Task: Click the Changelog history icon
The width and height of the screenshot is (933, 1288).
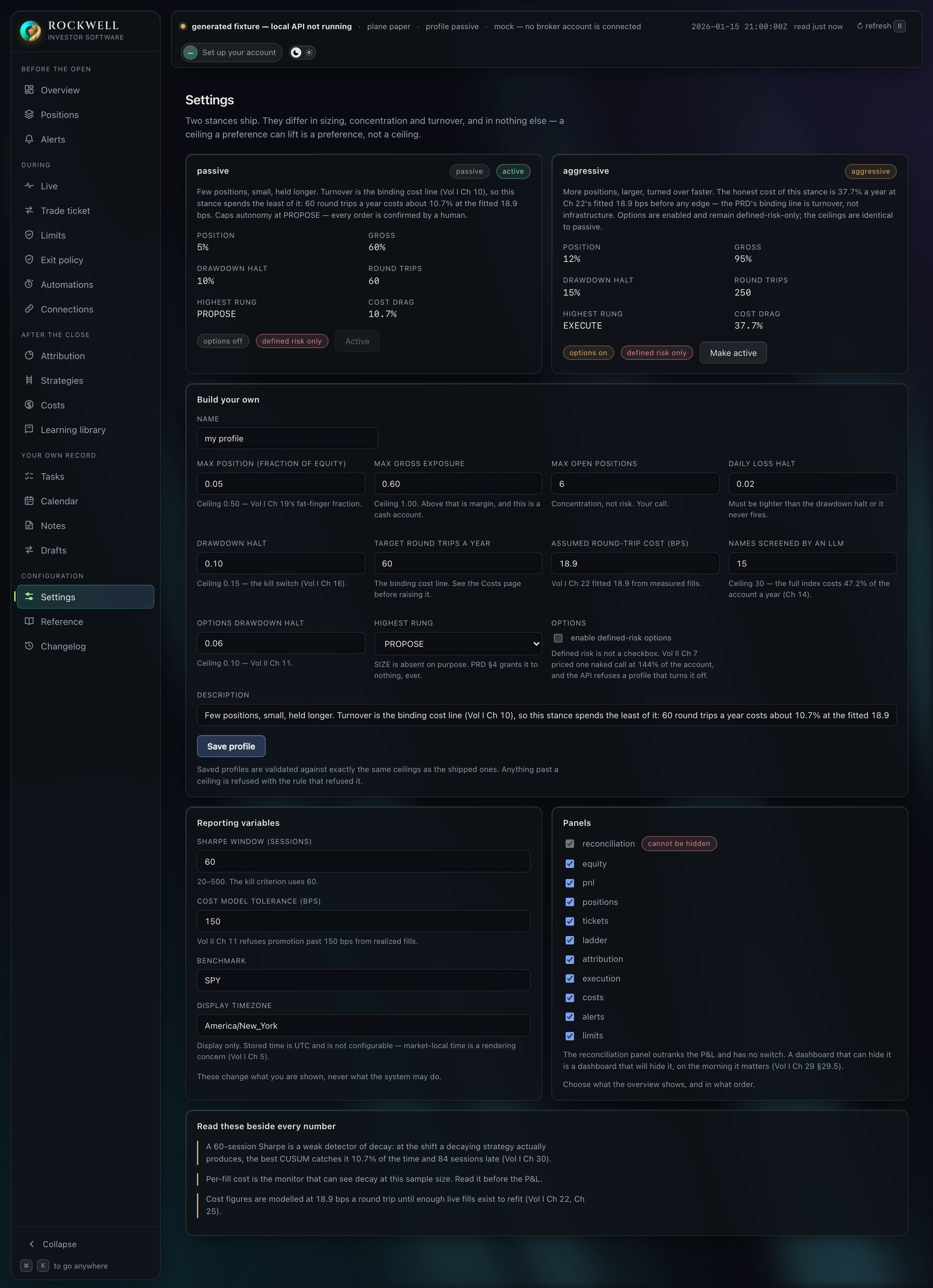Action: coord(29,646)
